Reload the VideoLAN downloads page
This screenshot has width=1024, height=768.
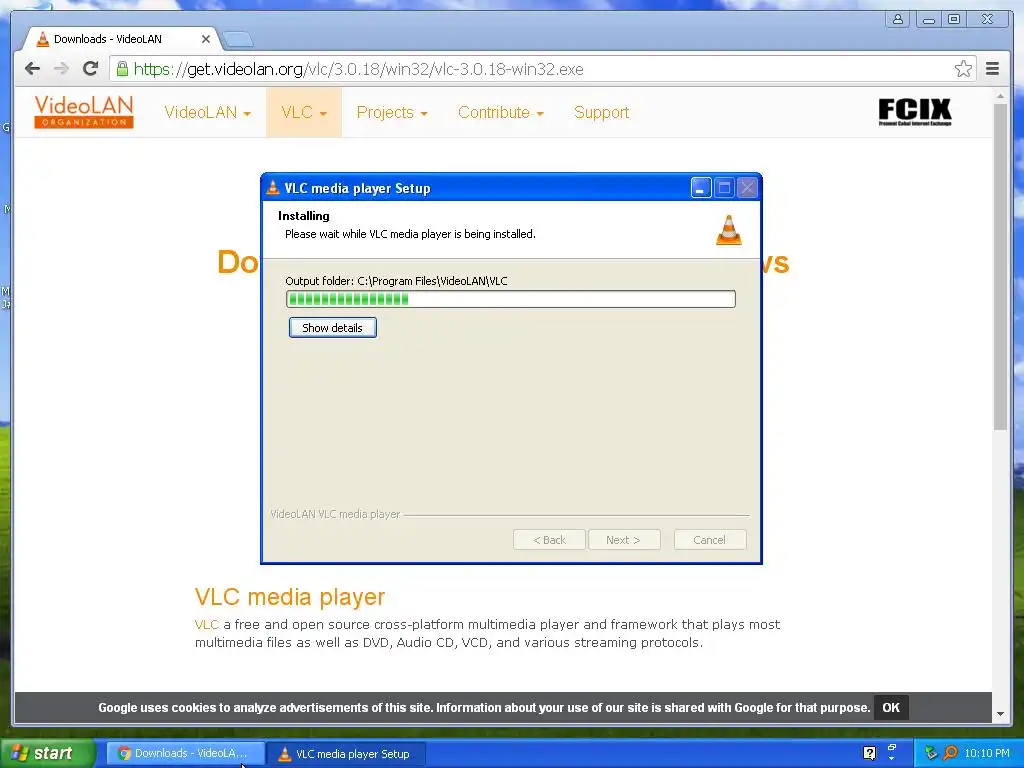click(90, 68)
